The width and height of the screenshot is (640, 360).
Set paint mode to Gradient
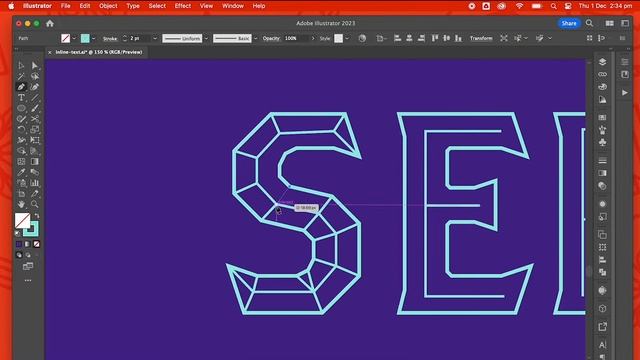28,244
